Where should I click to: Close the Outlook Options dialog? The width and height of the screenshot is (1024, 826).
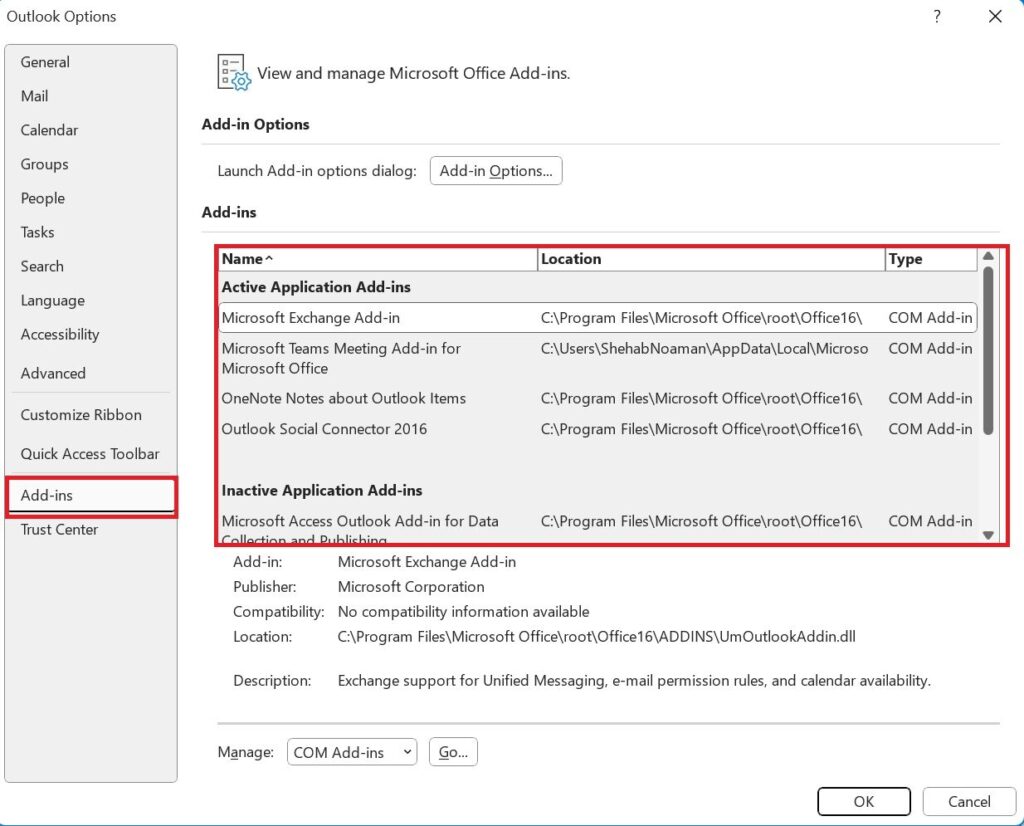pos(994,16)
